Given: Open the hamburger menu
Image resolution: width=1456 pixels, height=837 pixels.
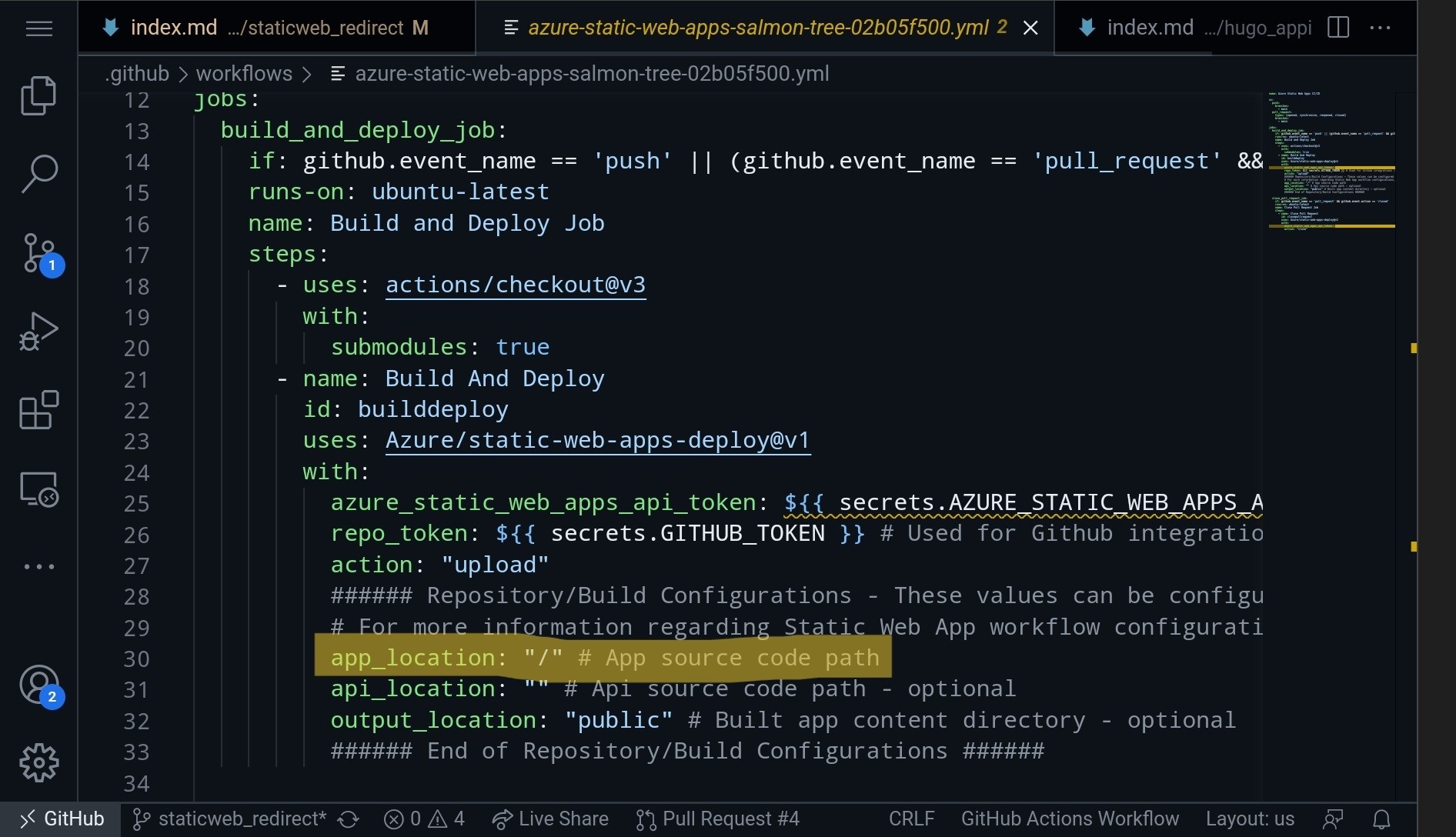Looking at the screenshot, I should [38, 28].
